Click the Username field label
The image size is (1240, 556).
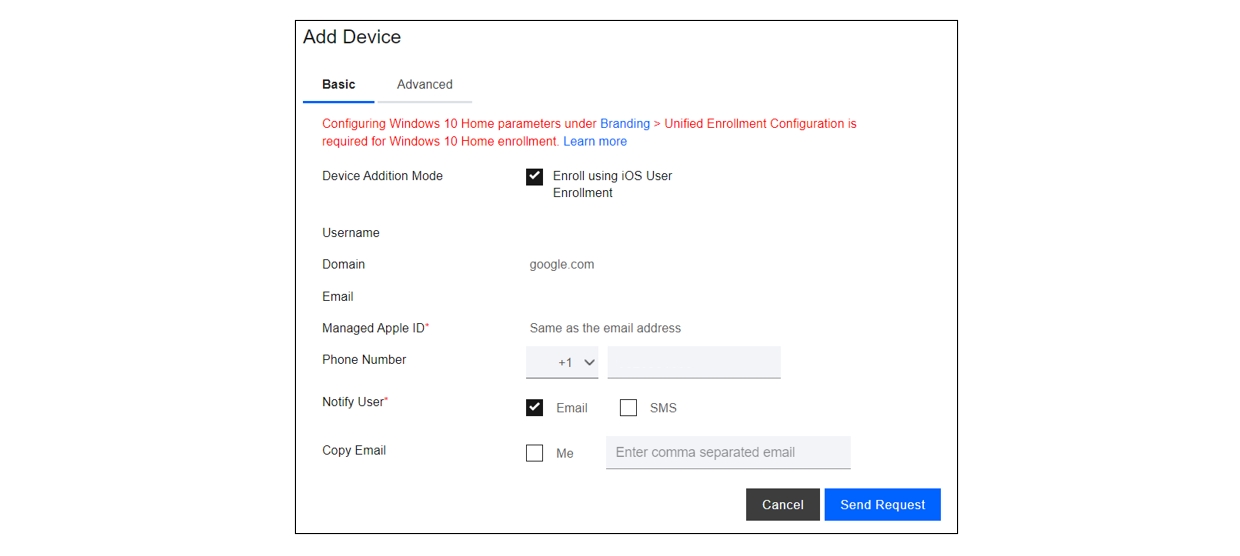point(351,233)
